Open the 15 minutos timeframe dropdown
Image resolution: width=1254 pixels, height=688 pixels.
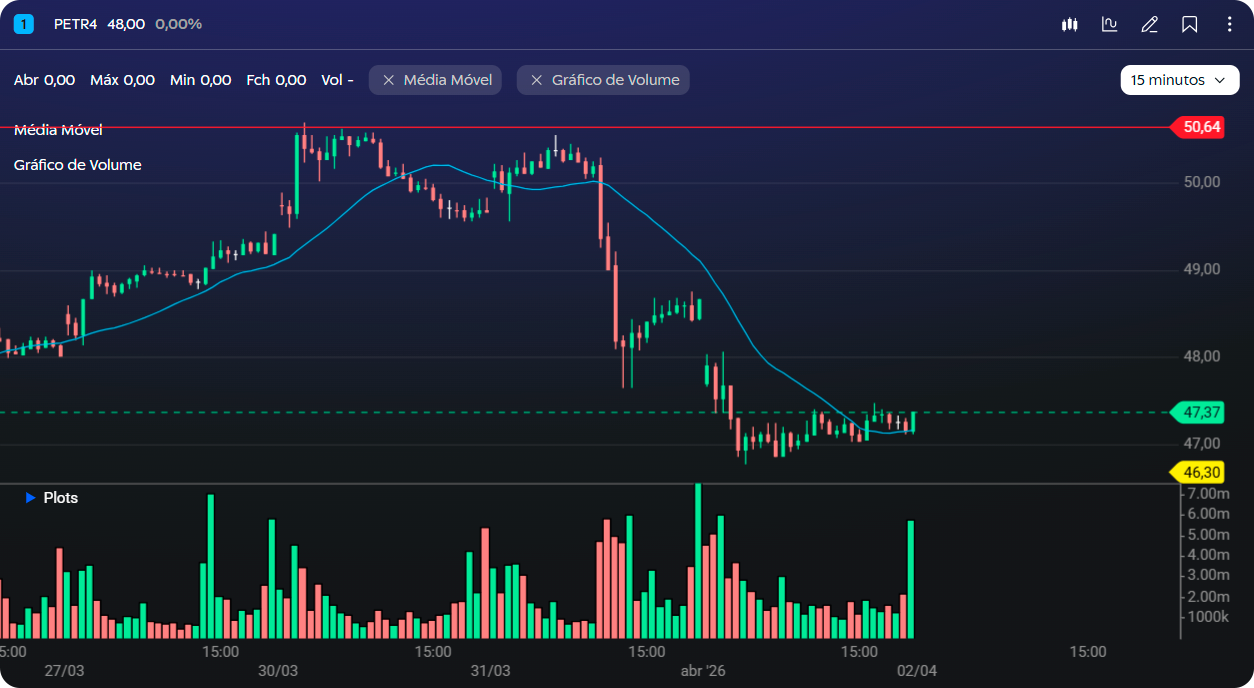pos(1179,80)
